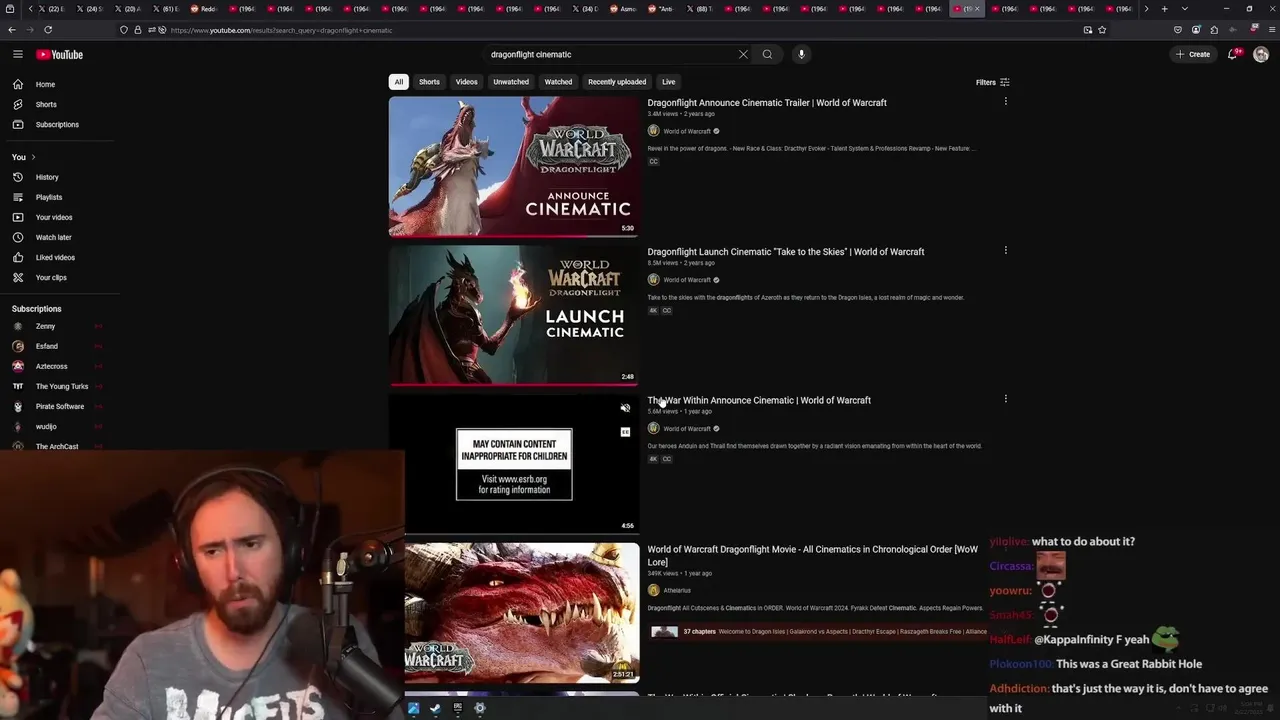The image size is (1280, 720).
Task: Open the Dragonflight Launch Cinematic title link
Action: [786, 251]
